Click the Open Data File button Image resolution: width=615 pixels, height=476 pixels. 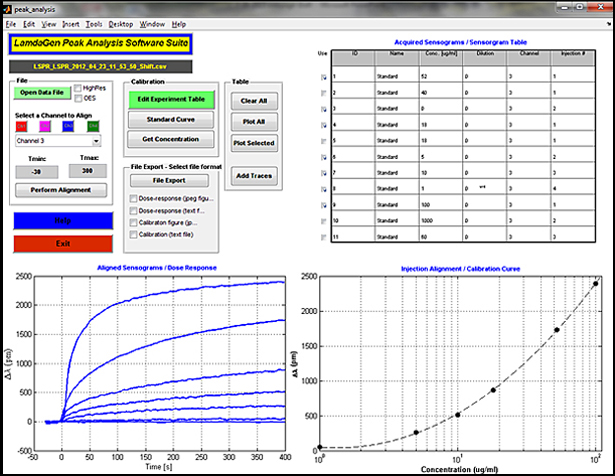pos(42,93)
